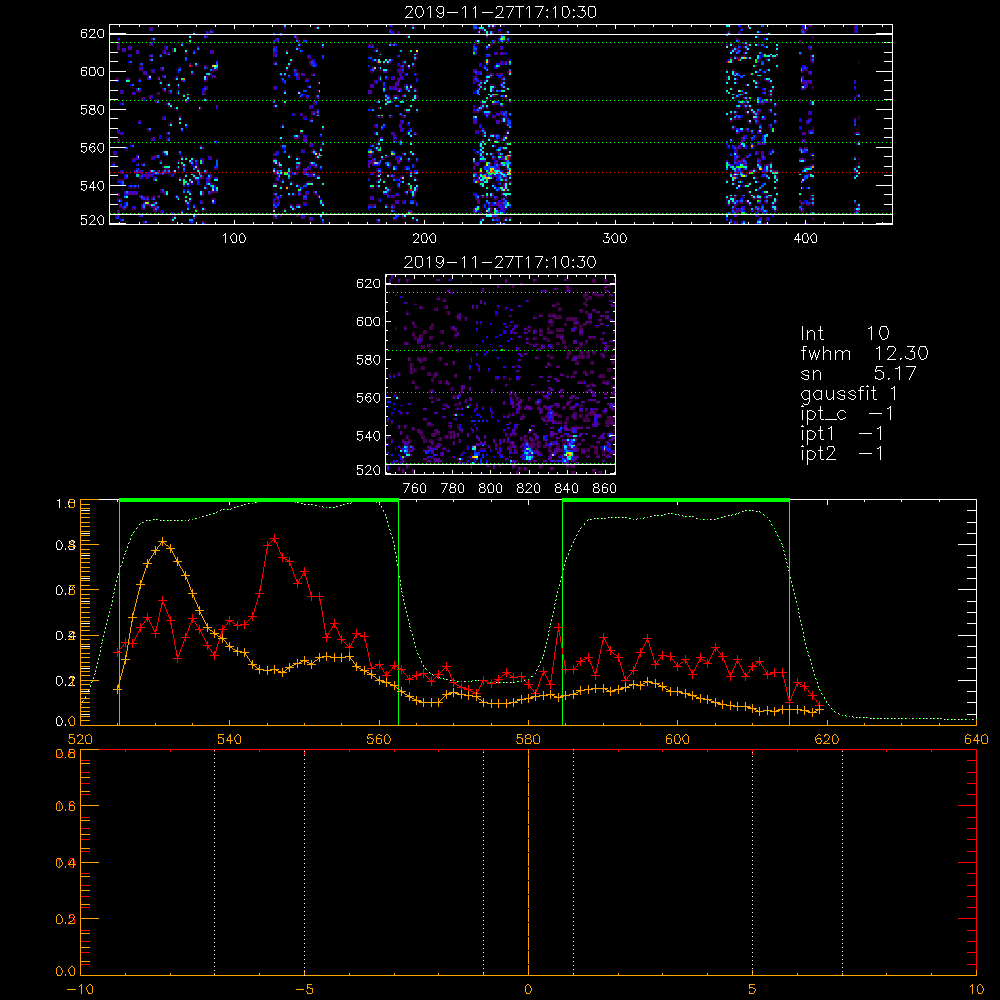Click the red curve's peak near 546
Screen dimensions: 1000x1000
click(274, 539)
